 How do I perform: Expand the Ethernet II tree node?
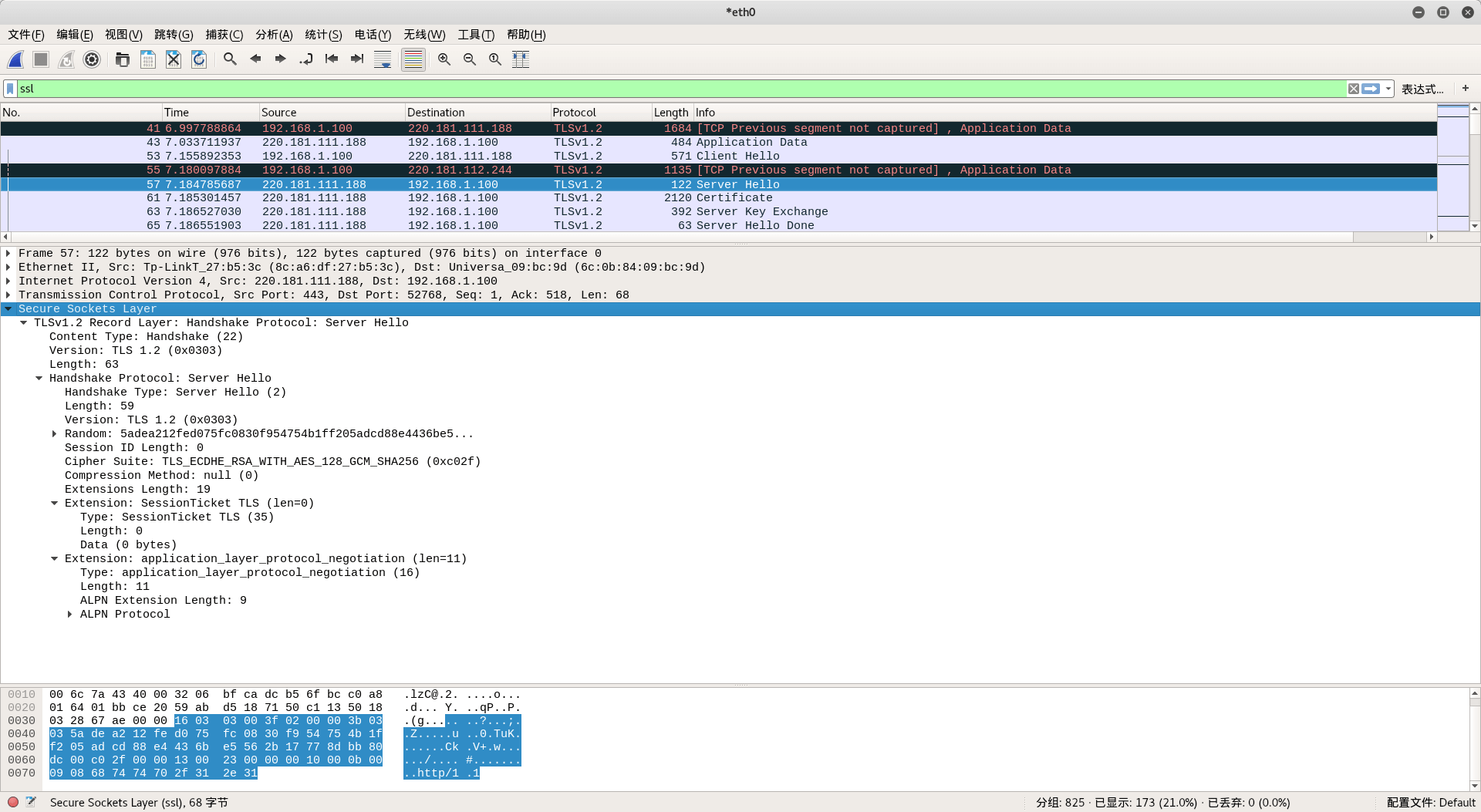(8, 267)
